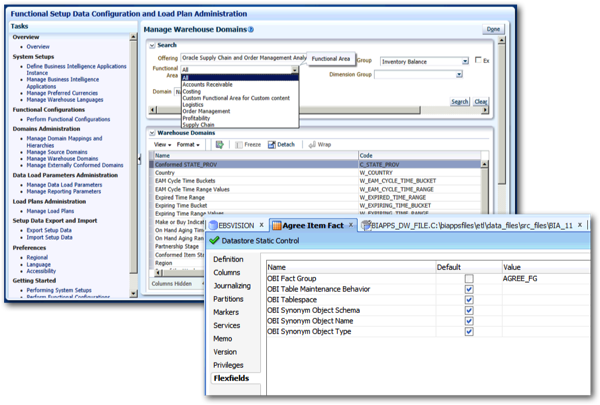This screenshot has width=600, height=405.
Task: Open the Markers side tab
Action: (226, 312)
